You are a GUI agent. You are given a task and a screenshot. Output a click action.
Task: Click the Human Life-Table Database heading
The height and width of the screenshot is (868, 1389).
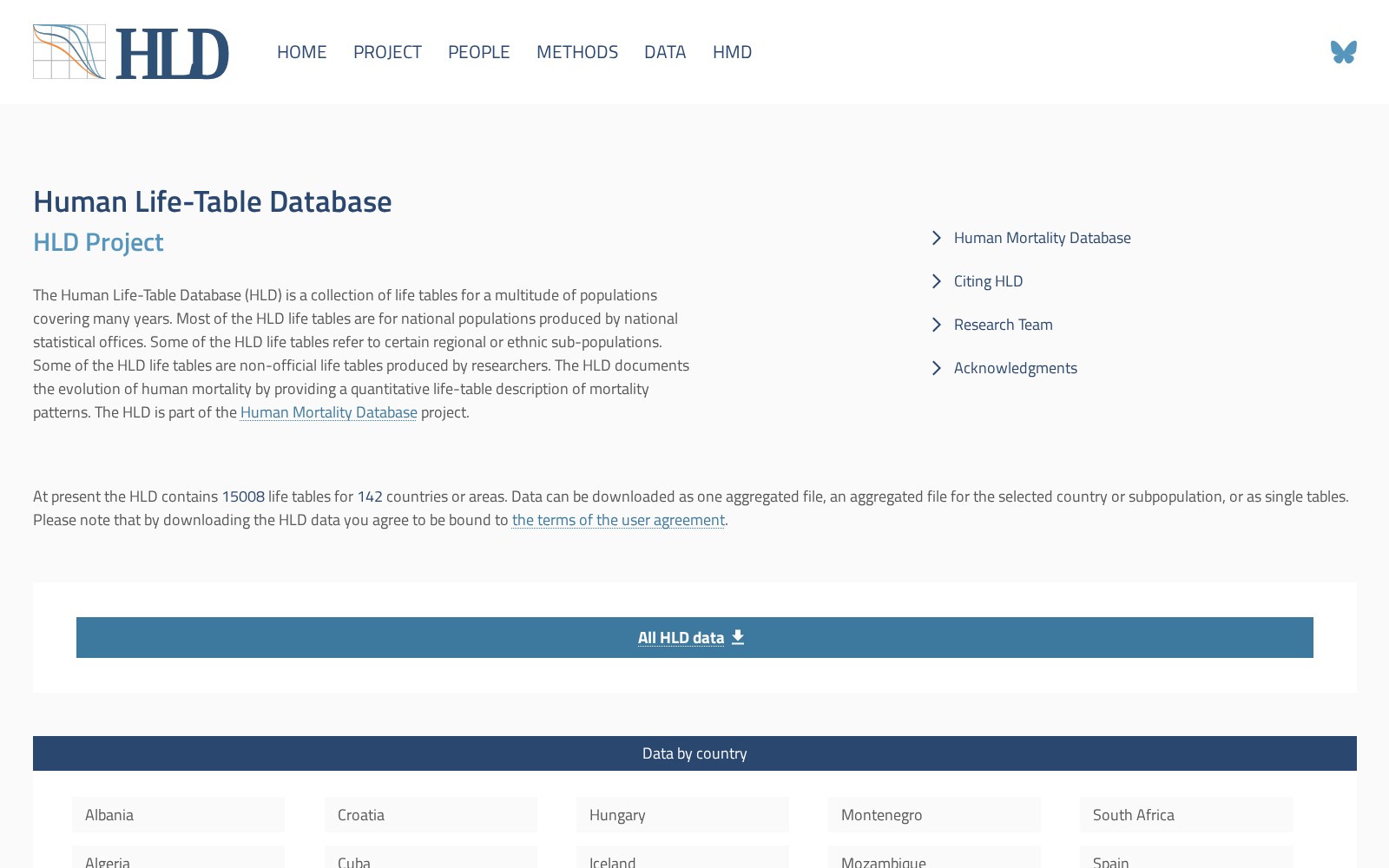213,201
